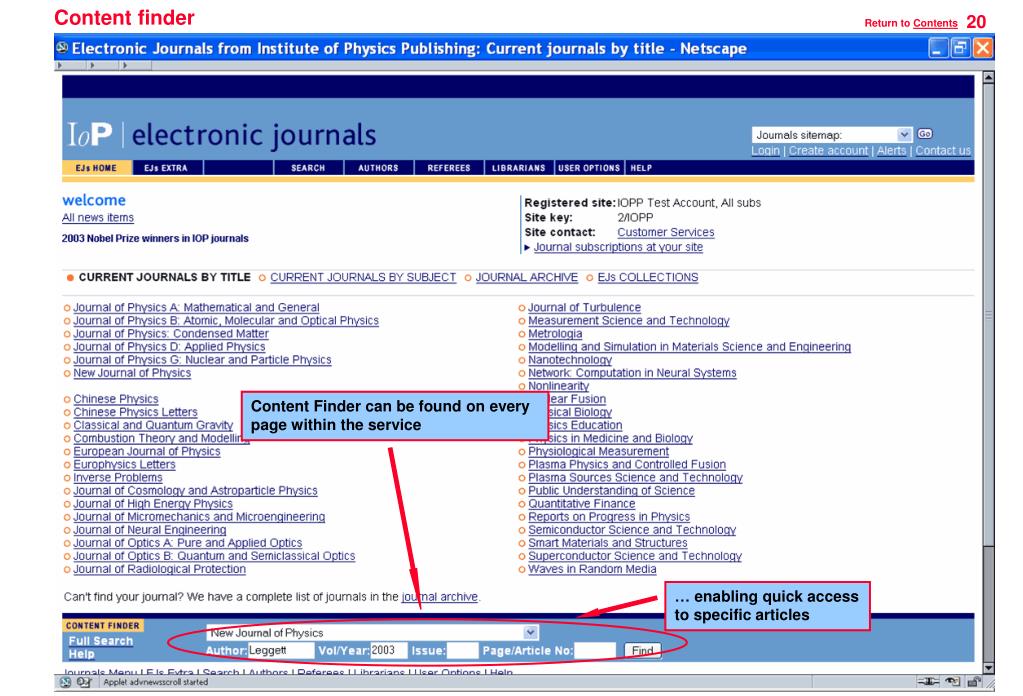The width and height of the screenshot is (1023, 696).
Task: Click the Vol/Year input field
Action: point(389,650)
